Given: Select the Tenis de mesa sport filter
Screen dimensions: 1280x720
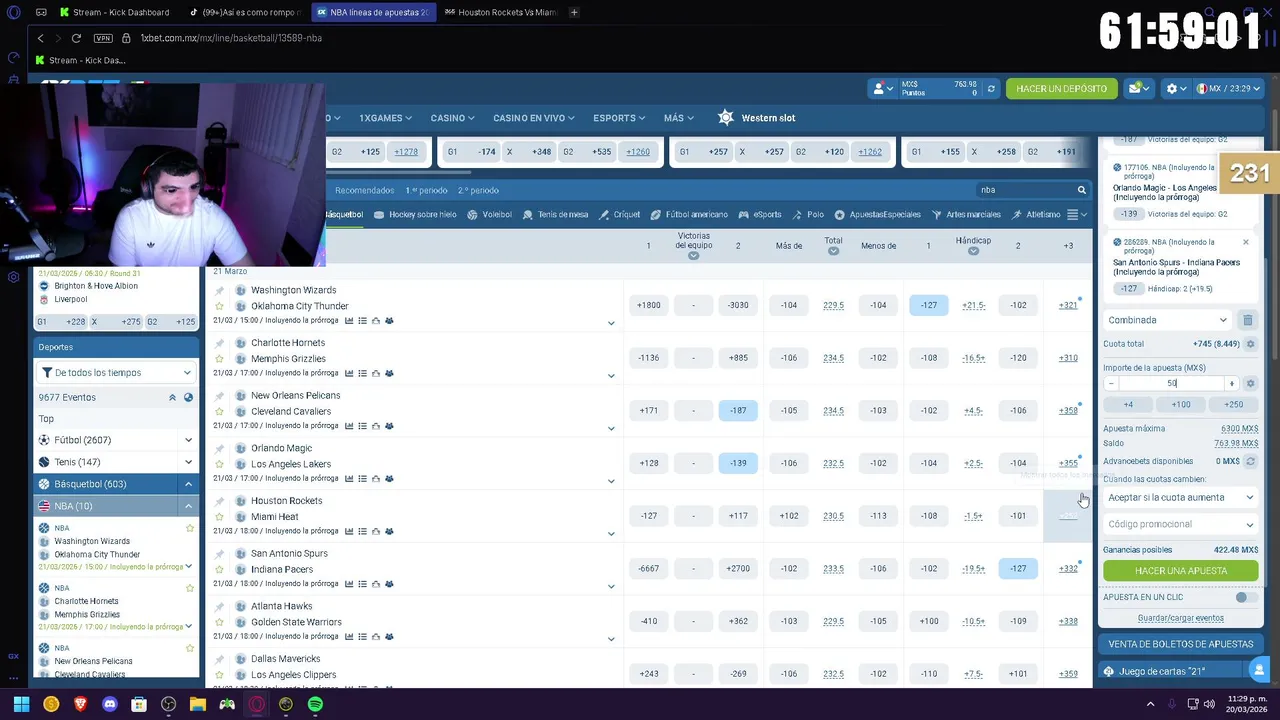Looking at the screenshot, I should [555, 214].
